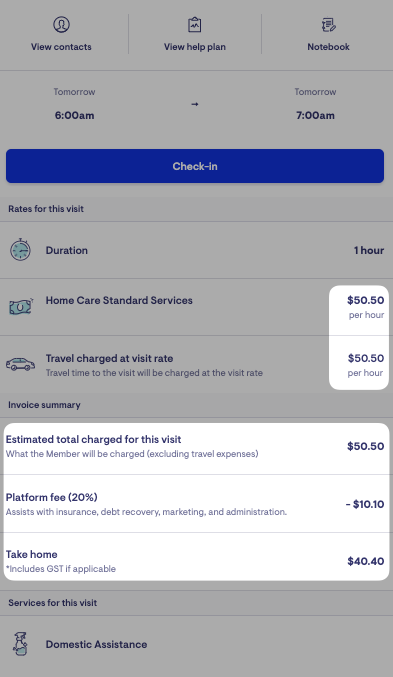Screen dimensions: 393x677
Task: Open the Notebook icon
Action: pos(329,25)
